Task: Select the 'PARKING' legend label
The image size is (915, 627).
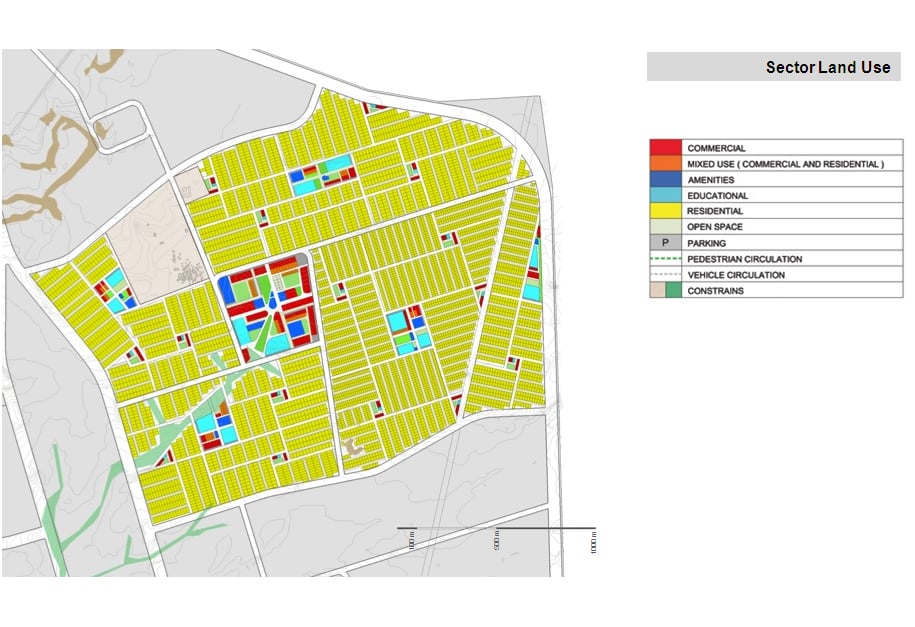Action: click(x=706, y=243)
